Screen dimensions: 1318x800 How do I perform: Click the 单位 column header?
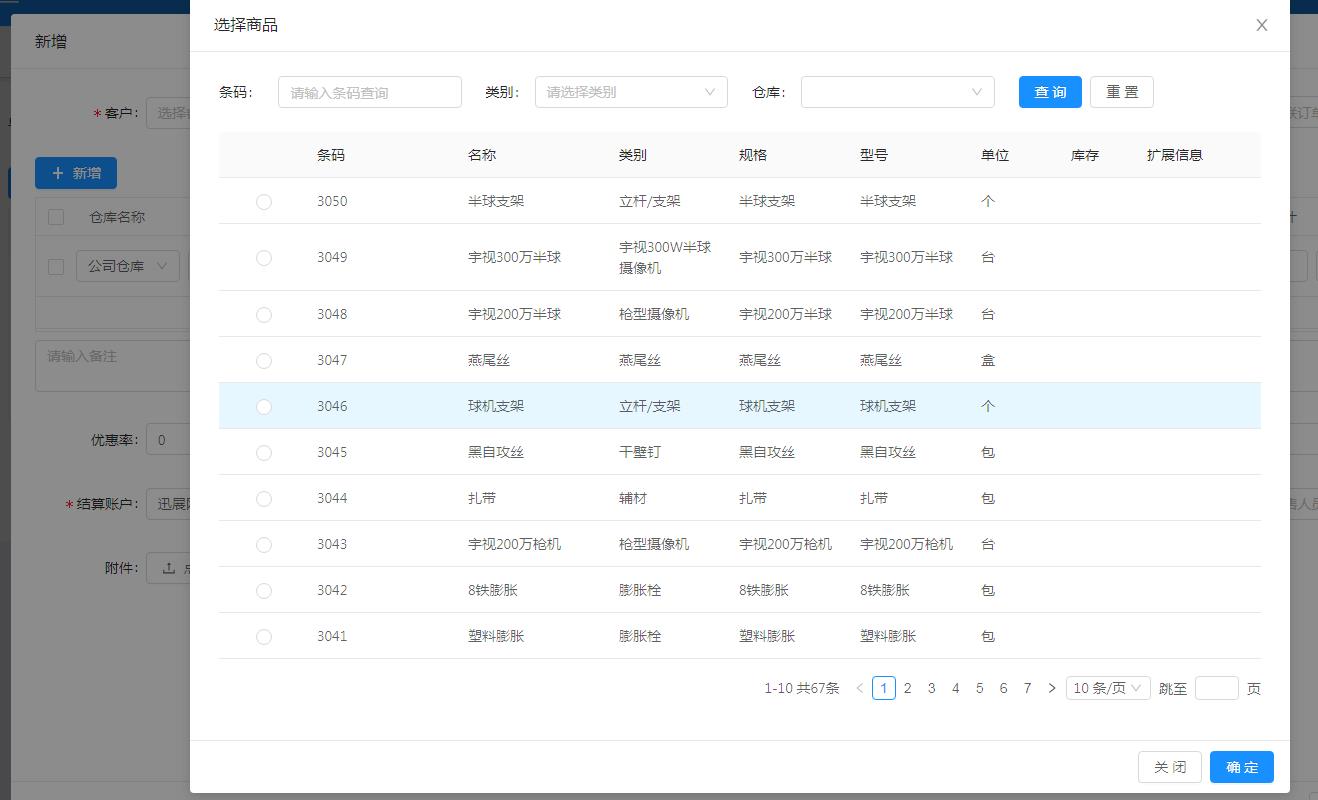click(x=995, y=155)
